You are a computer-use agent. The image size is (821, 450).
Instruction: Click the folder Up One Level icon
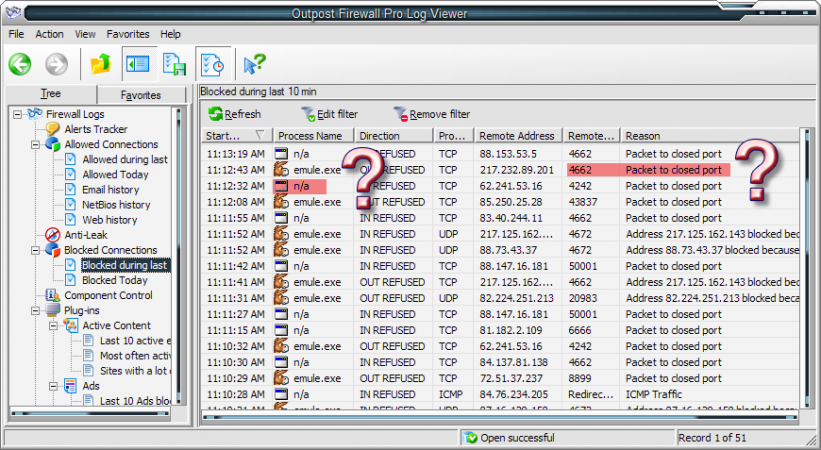click(x=101, y=64)
